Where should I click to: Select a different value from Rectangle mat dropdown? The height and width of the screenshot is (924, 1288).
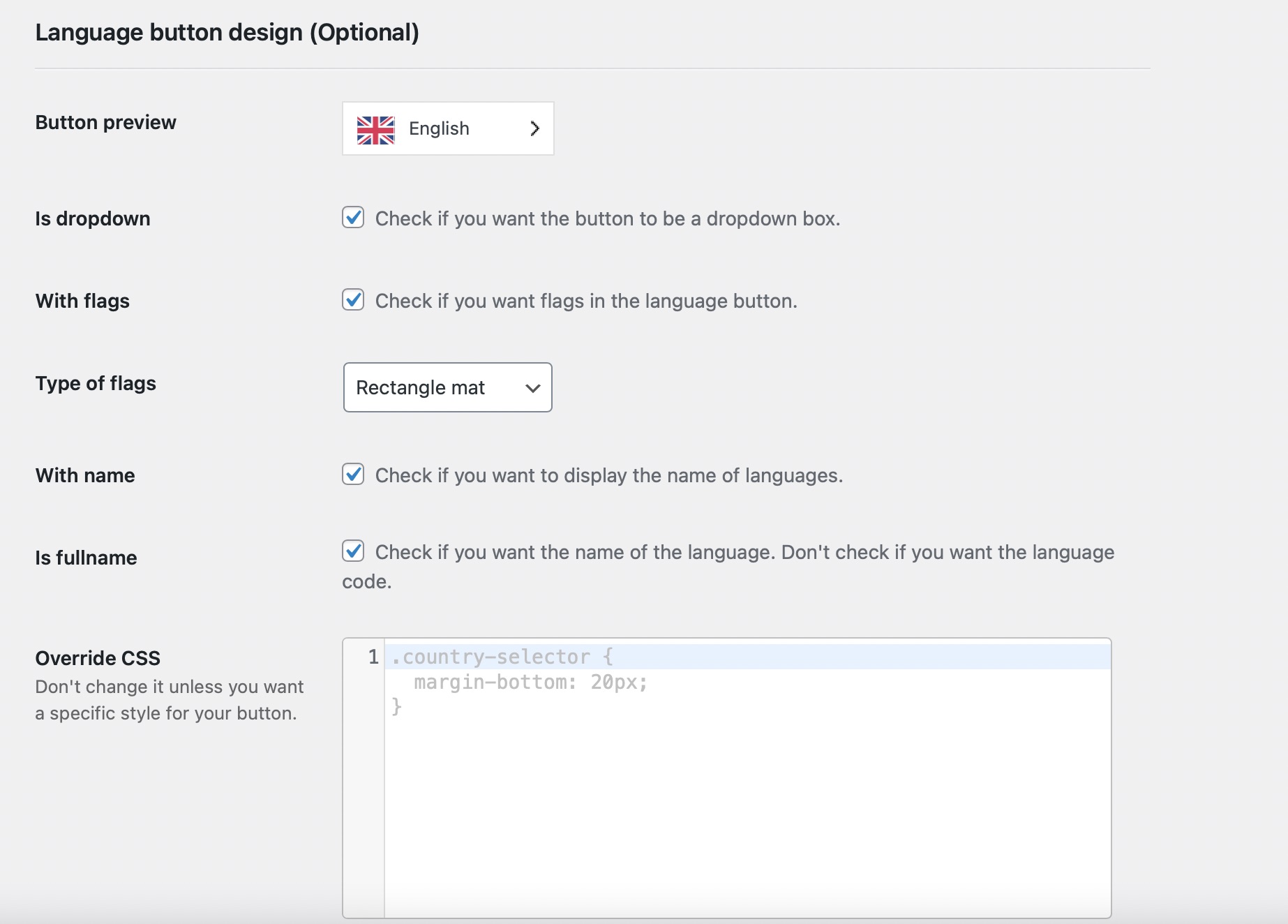[x=447, y=388]
